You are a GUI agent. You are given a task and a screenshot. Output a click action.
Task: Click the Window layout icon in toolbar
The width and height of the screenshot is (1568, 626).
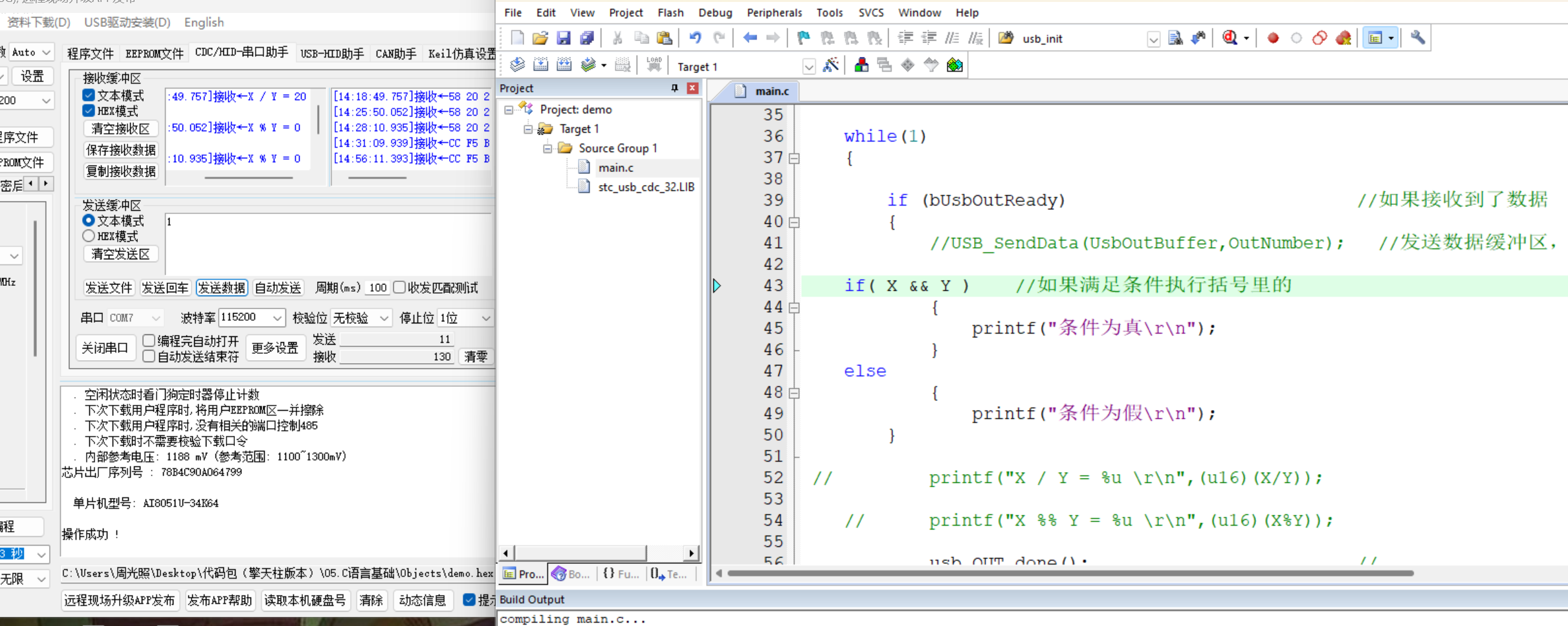click(1375, 38)
